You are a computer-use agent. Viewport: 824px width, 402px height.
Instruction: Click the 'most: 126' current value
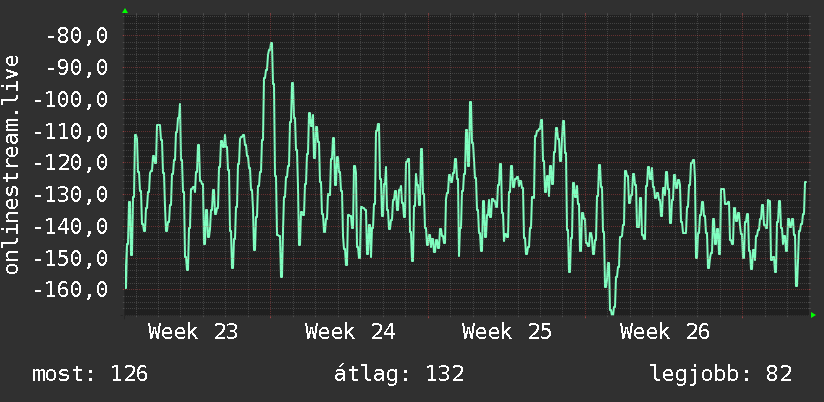[x=90, y=374]
